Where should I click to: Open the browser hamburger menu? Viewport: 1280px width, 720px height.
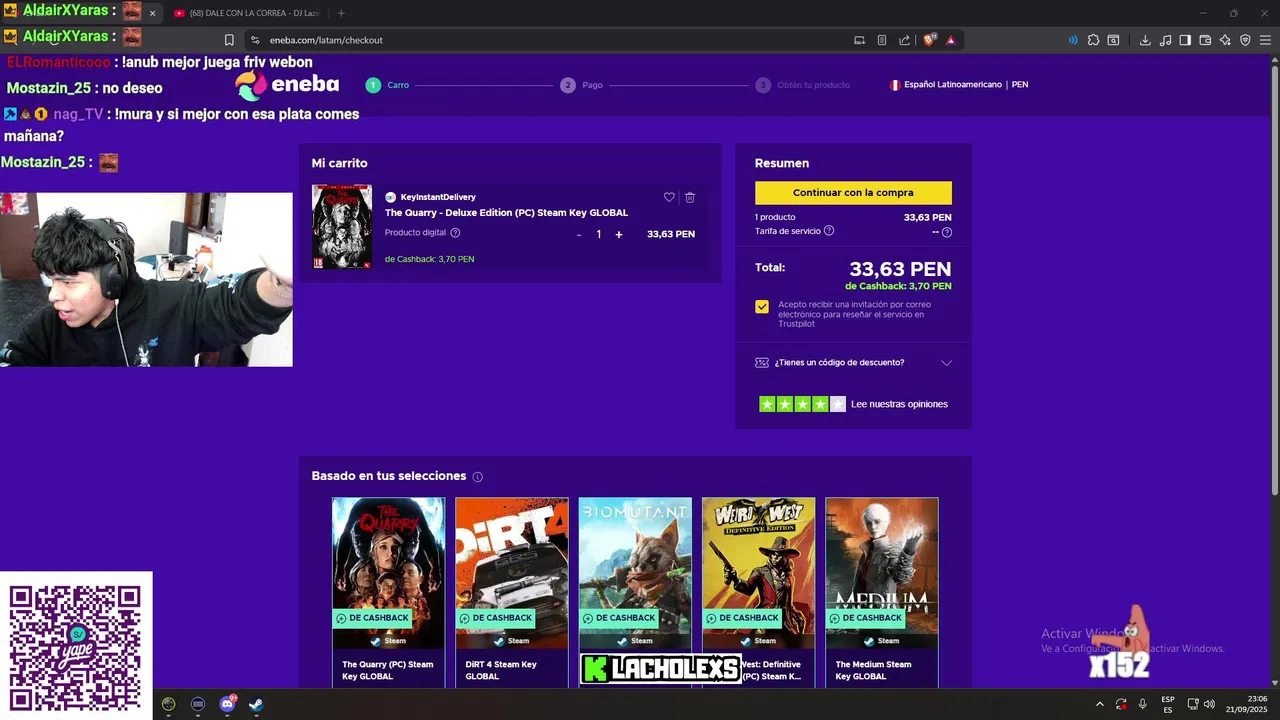tap(1266, 40)
